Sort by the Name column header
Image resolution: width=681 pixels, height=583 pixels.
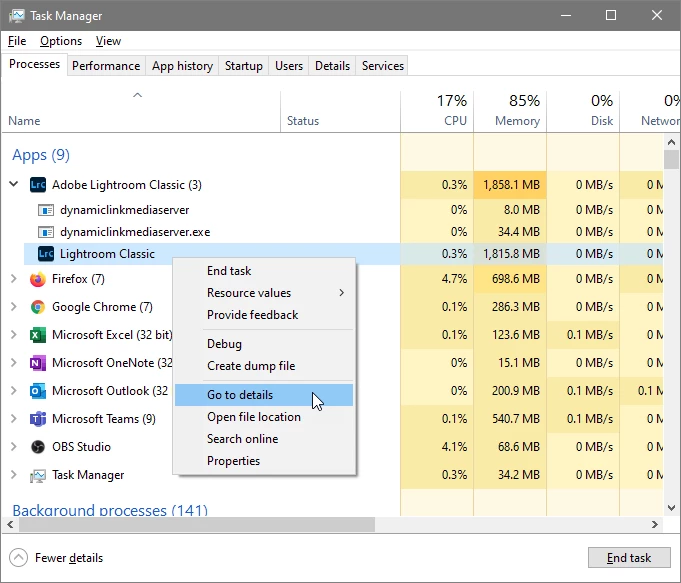click(x=141, y=112)
